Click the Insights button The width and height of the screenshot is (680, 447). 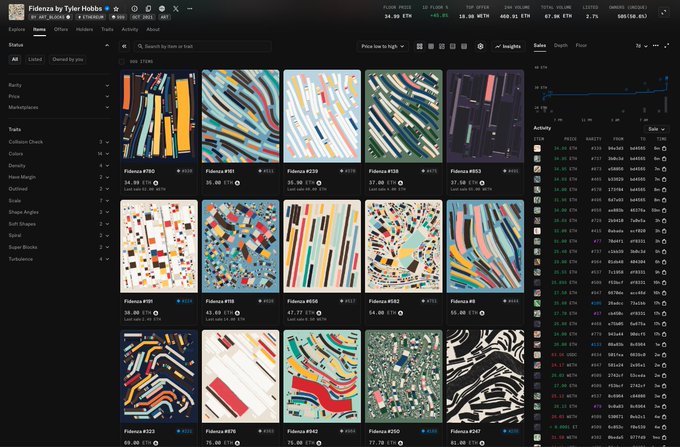508,46
